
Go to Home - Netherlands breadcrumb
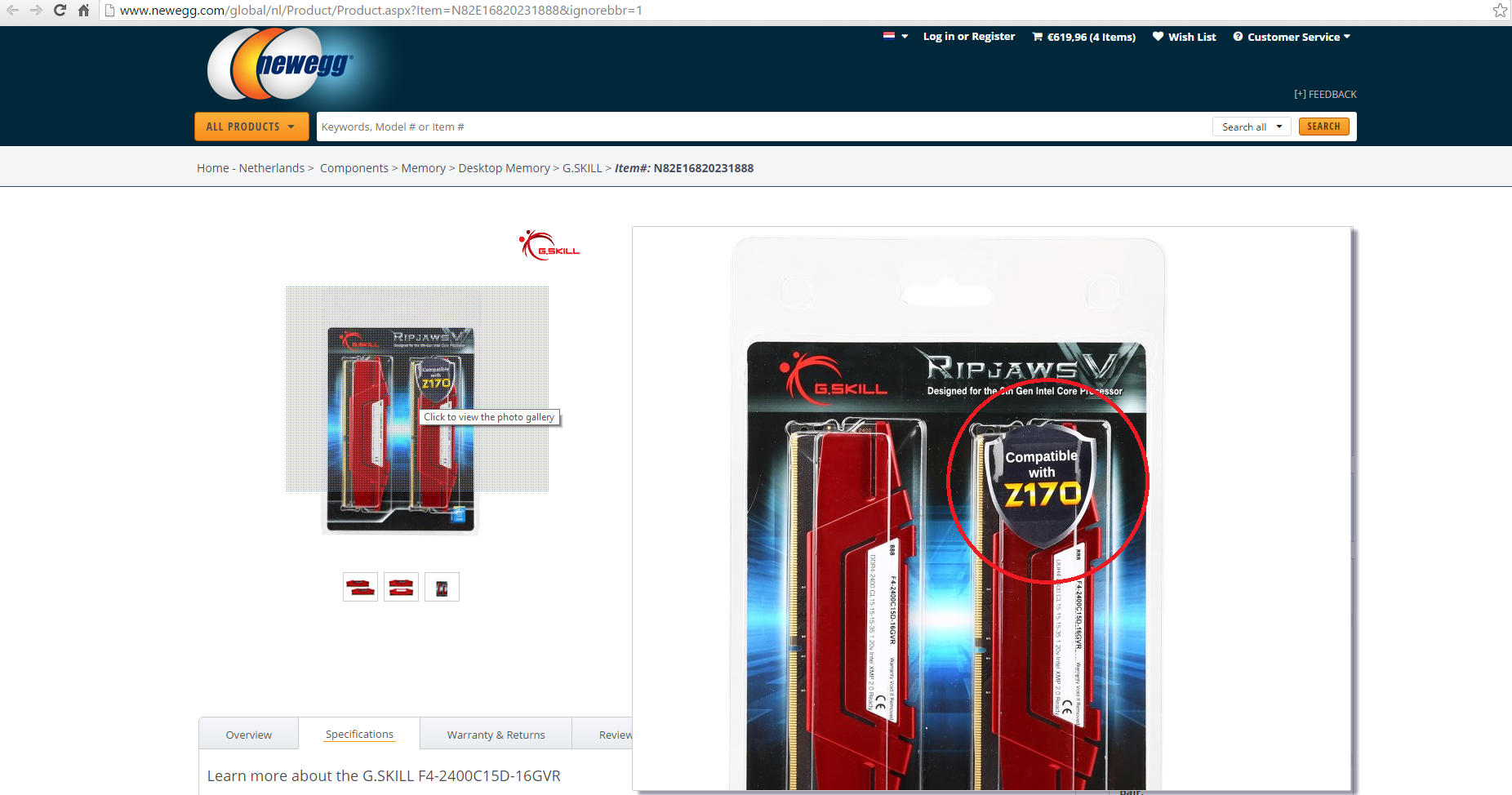(x=251, y=168)
